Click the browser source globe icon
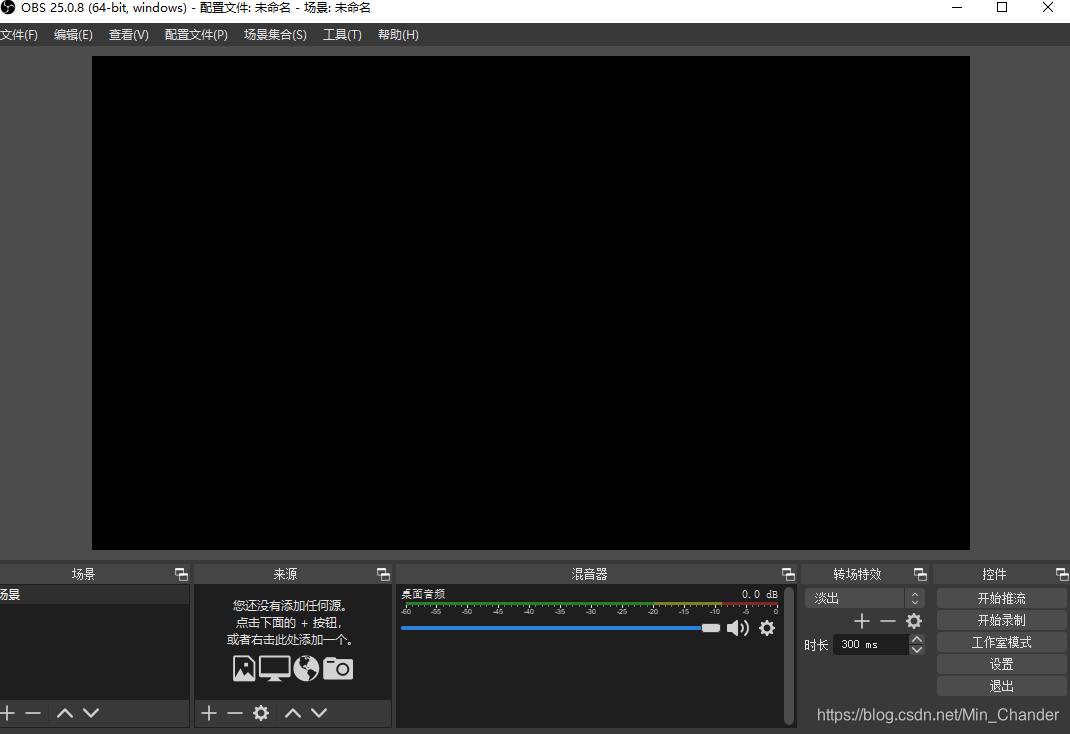Viewport: 1070px width, 734px height. (x=306, y=669)
